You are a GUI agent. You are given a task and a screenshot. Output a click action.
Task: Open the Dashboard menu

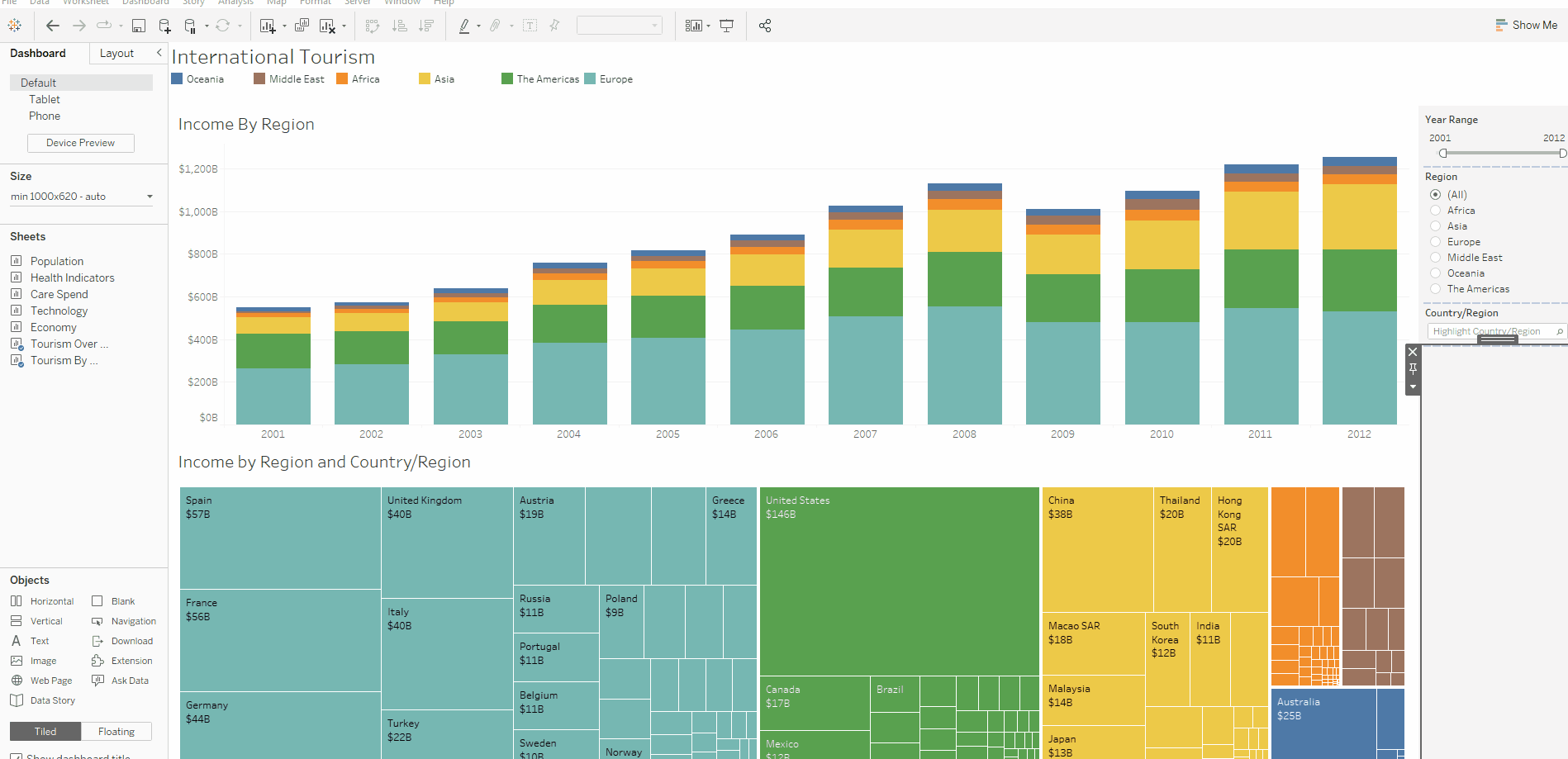click(x=145, y=2)
